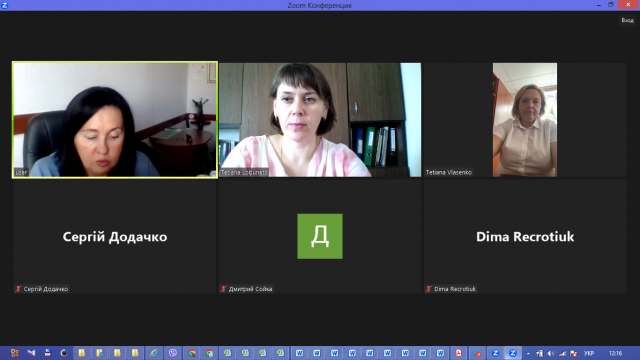This screenshot has width=640, height=360.
Task: Select Tetiana Vlasenko video tile
Action: point(525,120)
